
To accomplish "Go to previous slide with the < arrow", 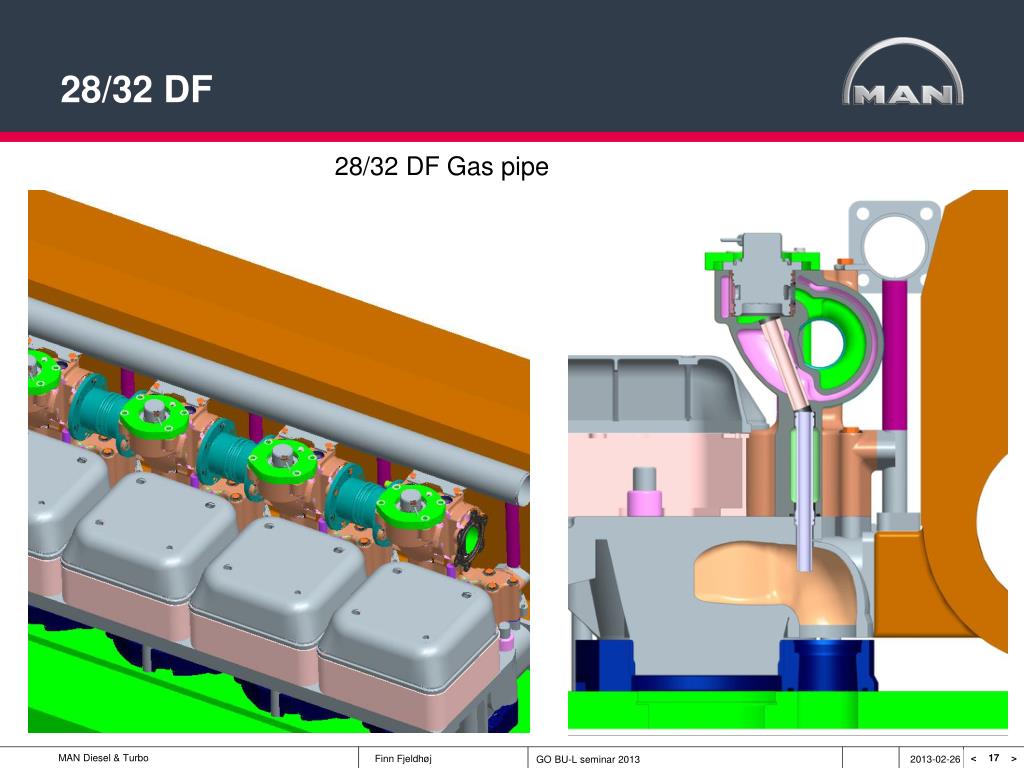I will (x=973, y=759).
